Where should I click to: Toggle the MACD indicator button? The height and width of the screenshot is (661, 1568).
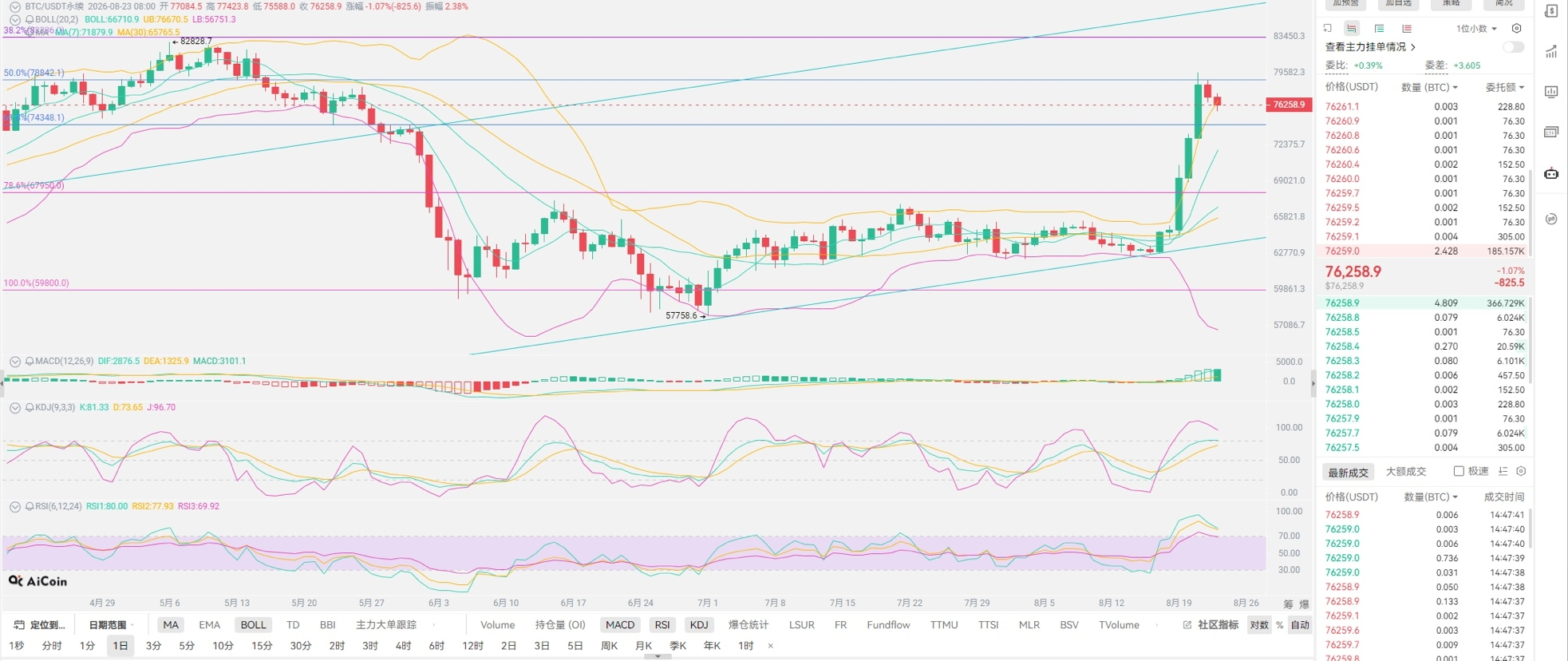(620, 625)
